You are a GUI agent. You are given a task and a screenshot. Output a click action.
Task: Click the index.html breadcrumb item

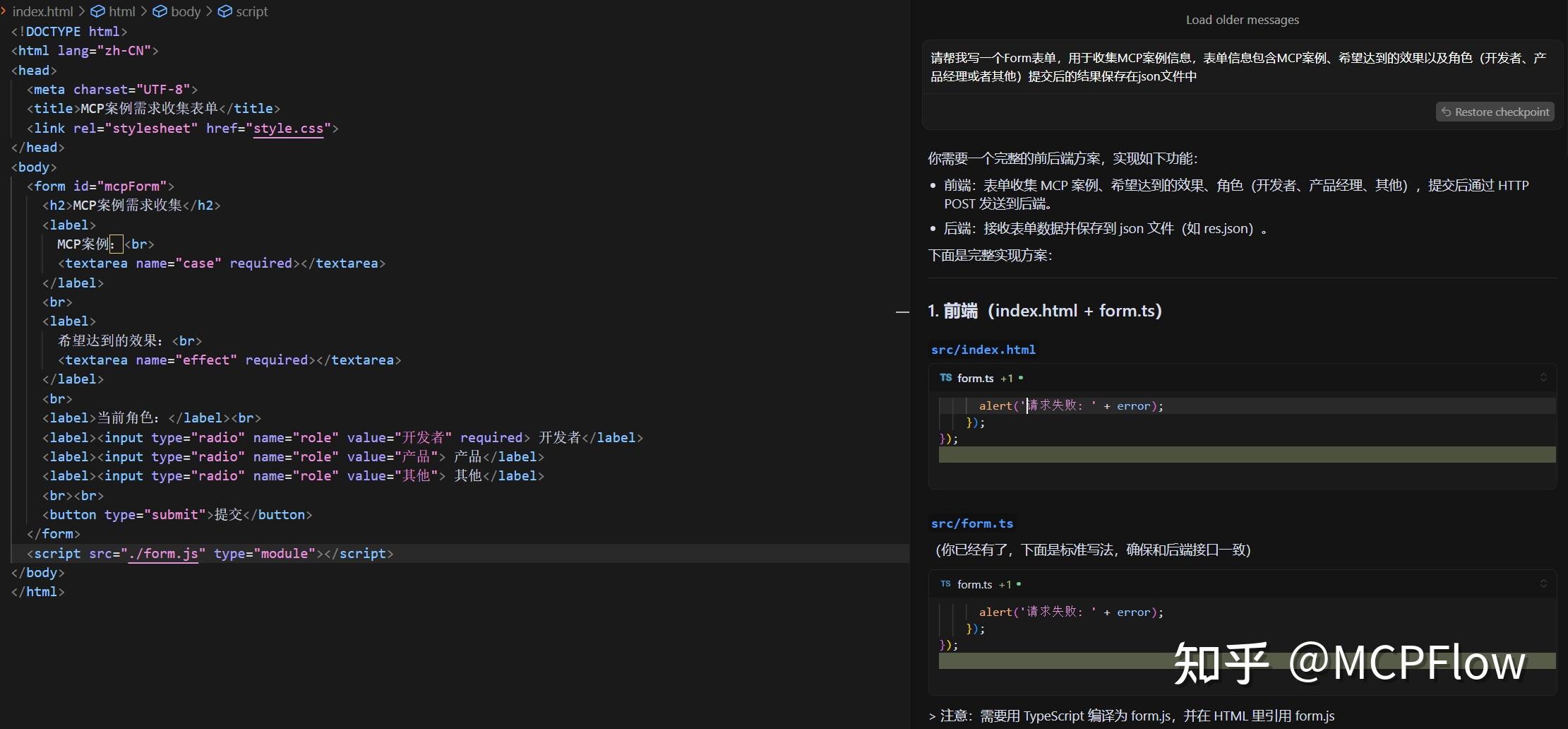43,11
